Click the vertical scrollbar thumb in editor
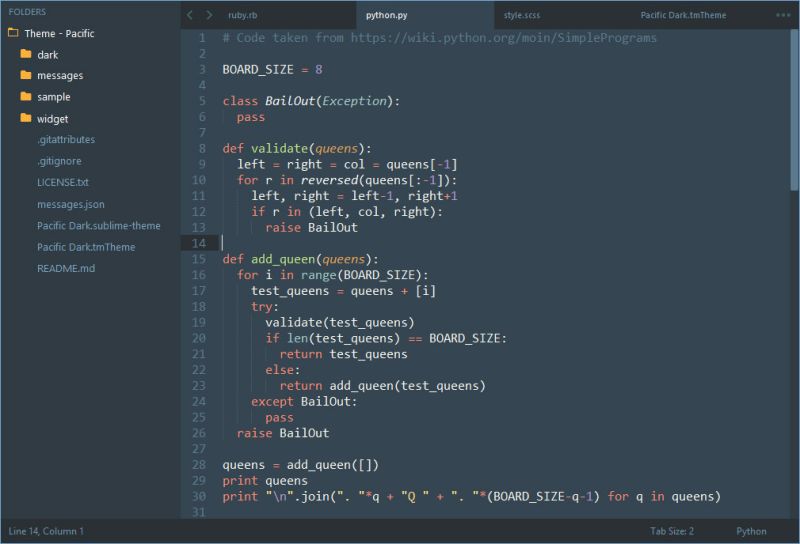800x544 pixels. (794, 110)
